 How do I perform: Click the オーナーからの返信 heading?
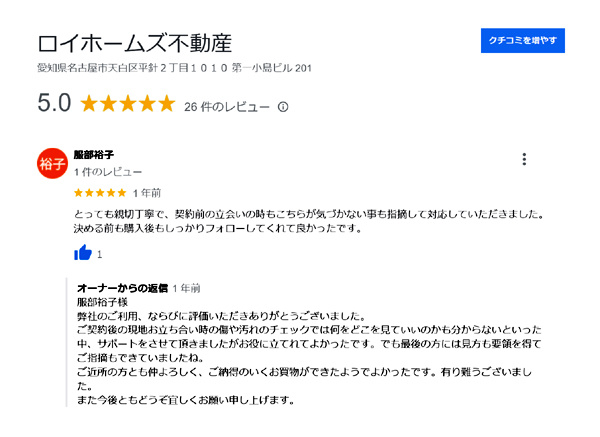122,288
